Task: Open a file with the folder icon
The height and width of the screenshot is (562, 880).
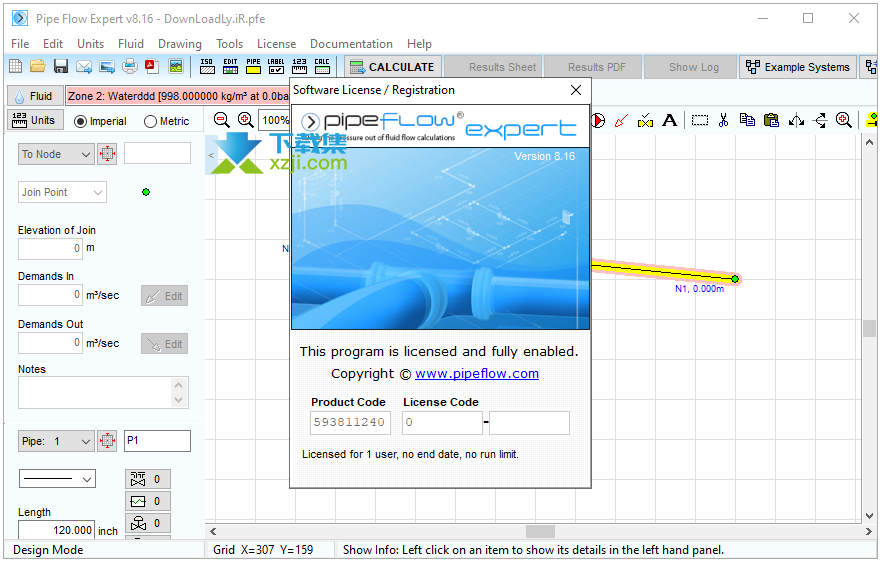Action: (38, 66)
